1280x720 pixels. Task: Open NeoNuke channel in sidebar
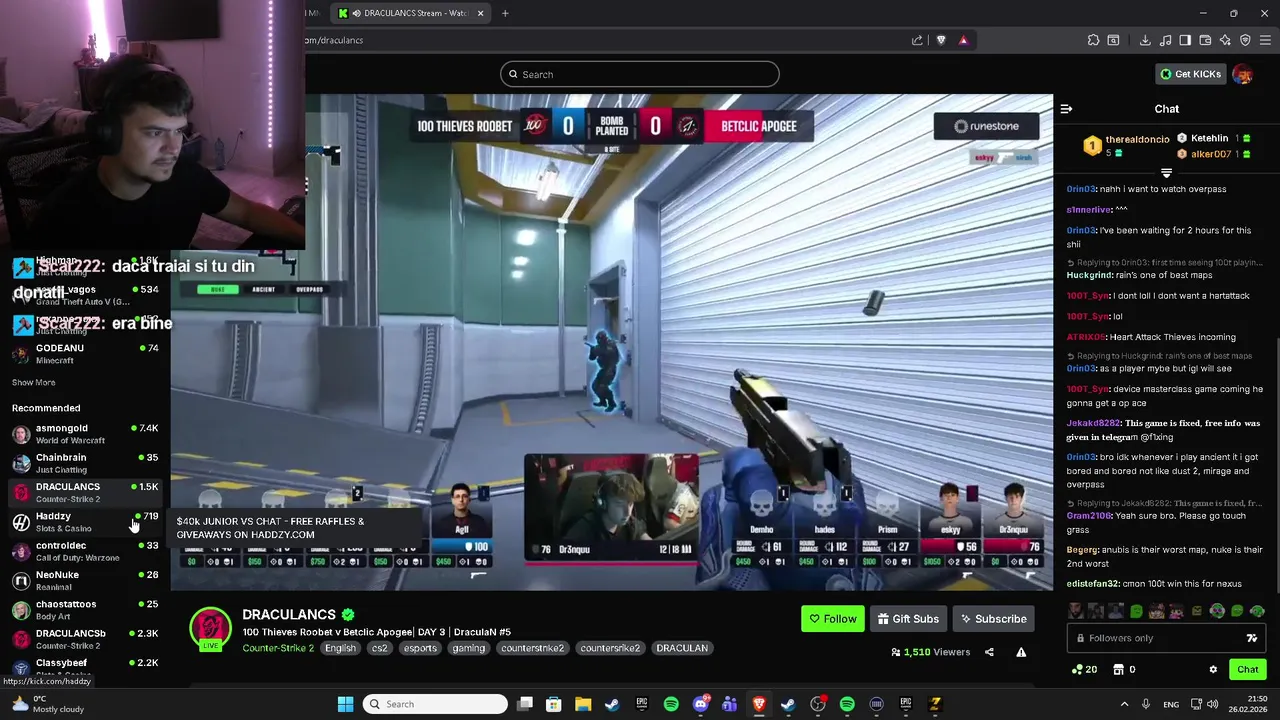click(x=85, y=580)
